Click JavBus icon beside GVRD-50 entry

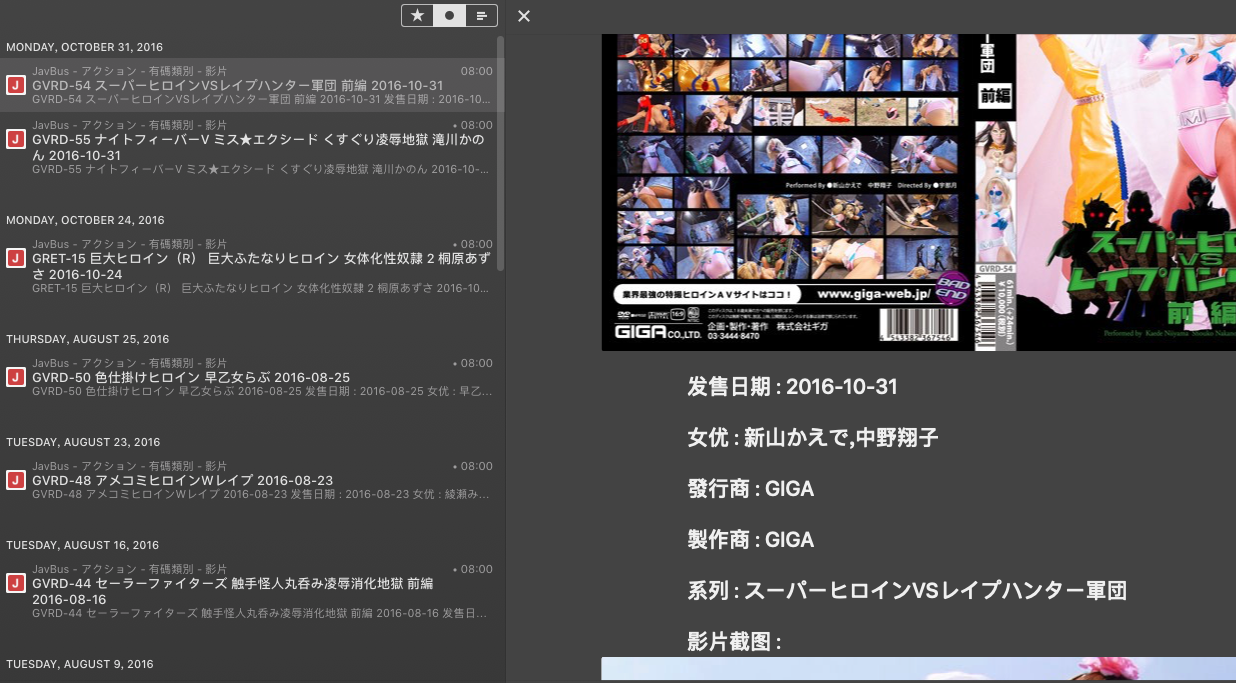pyautogui.click(x=15, y=377)
